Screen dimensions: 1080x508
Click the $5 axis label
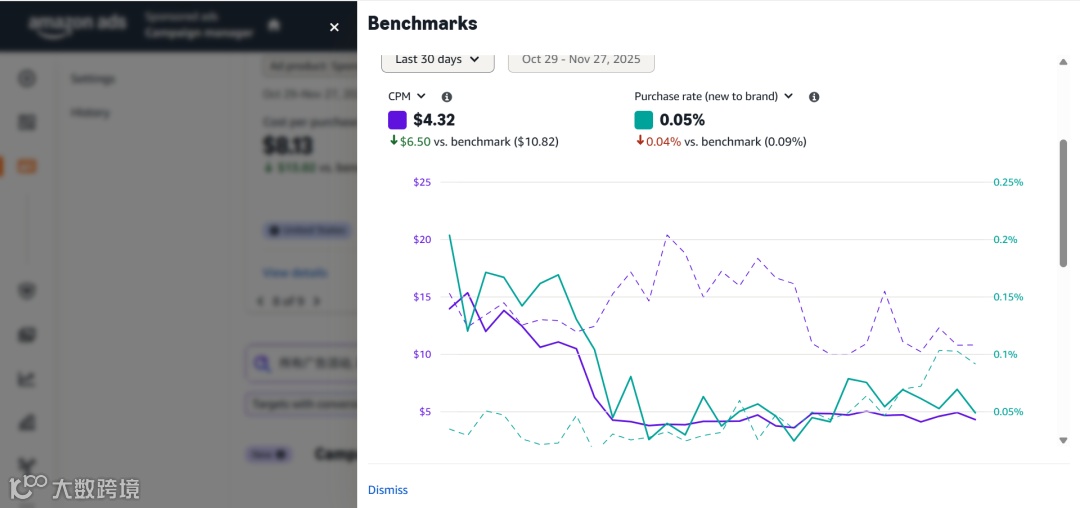point(424,412)
